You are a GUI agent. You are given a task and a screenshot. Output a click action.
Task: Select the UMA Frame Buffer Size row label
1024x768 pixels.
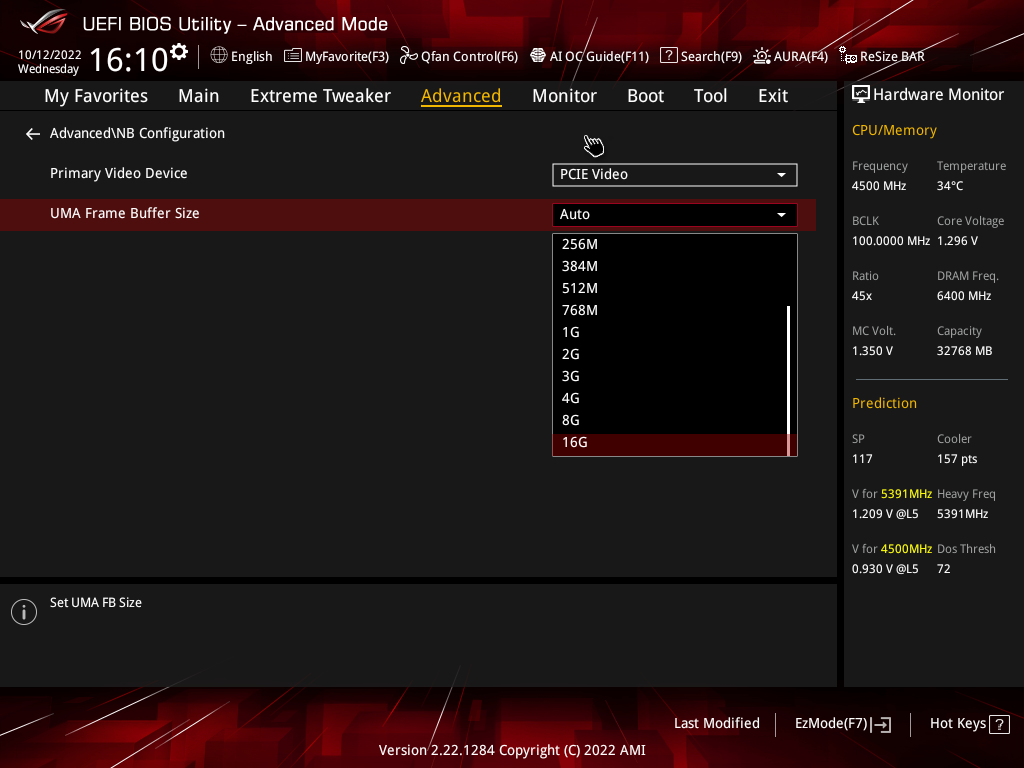click(124, 213)
